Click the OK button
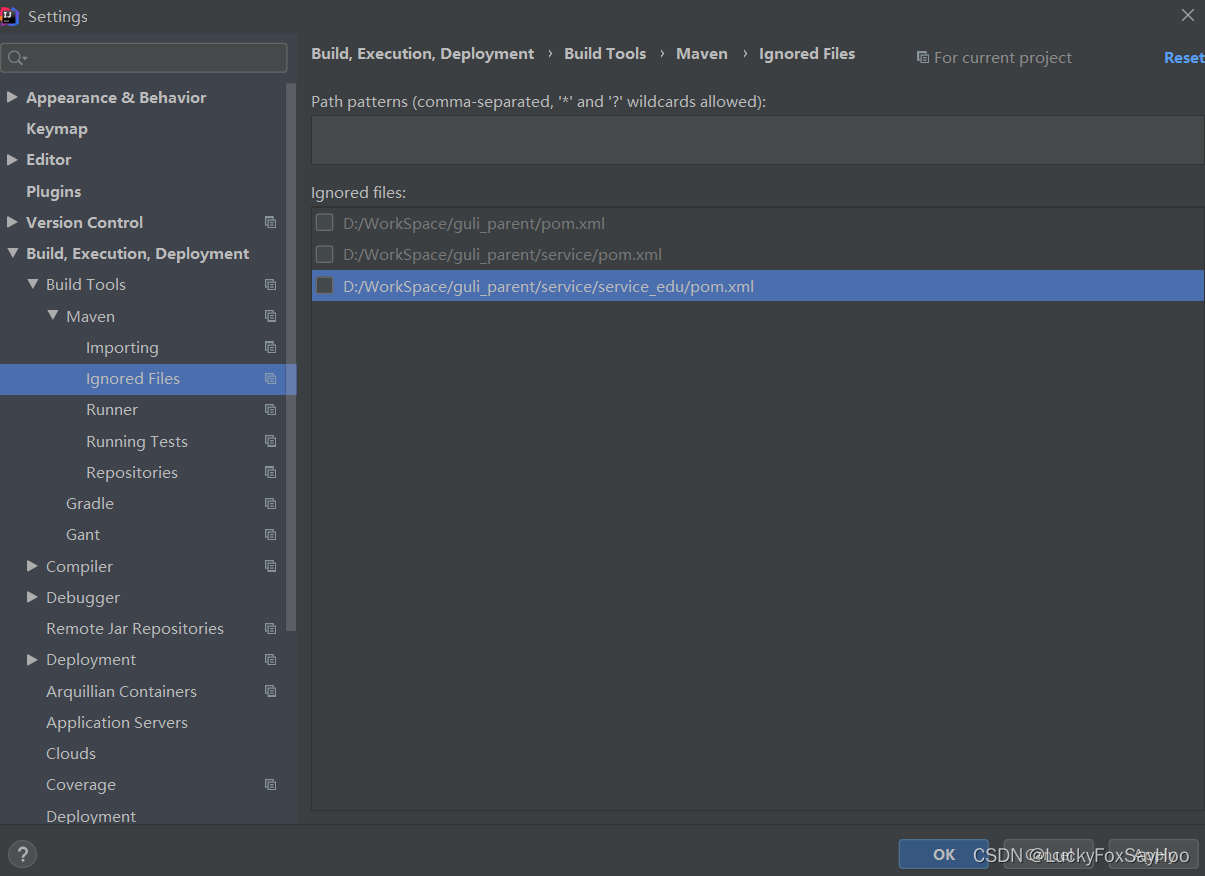 (943, 854)
